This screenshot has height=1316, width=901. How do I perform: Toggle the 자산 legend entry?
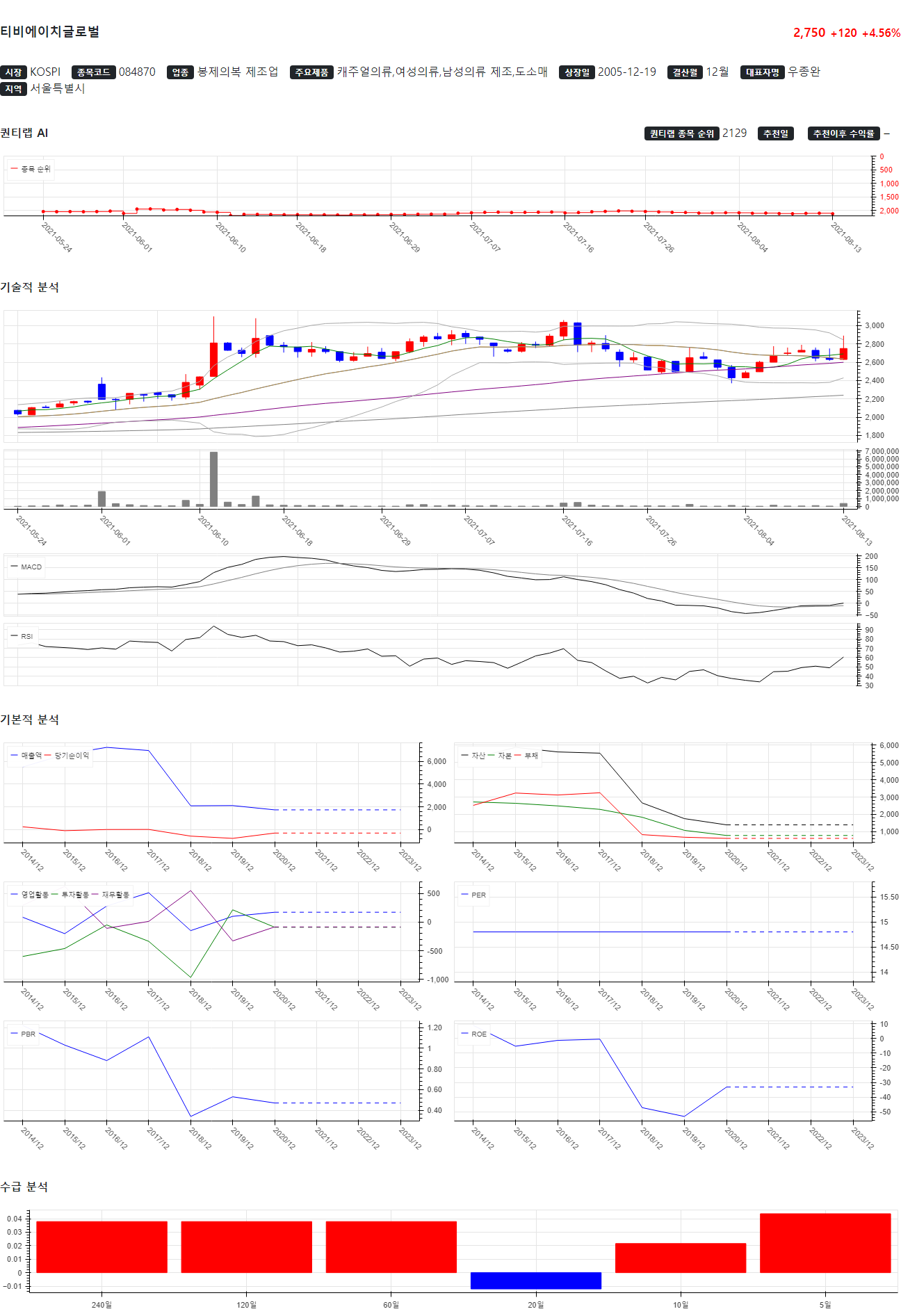coord(473,755)
